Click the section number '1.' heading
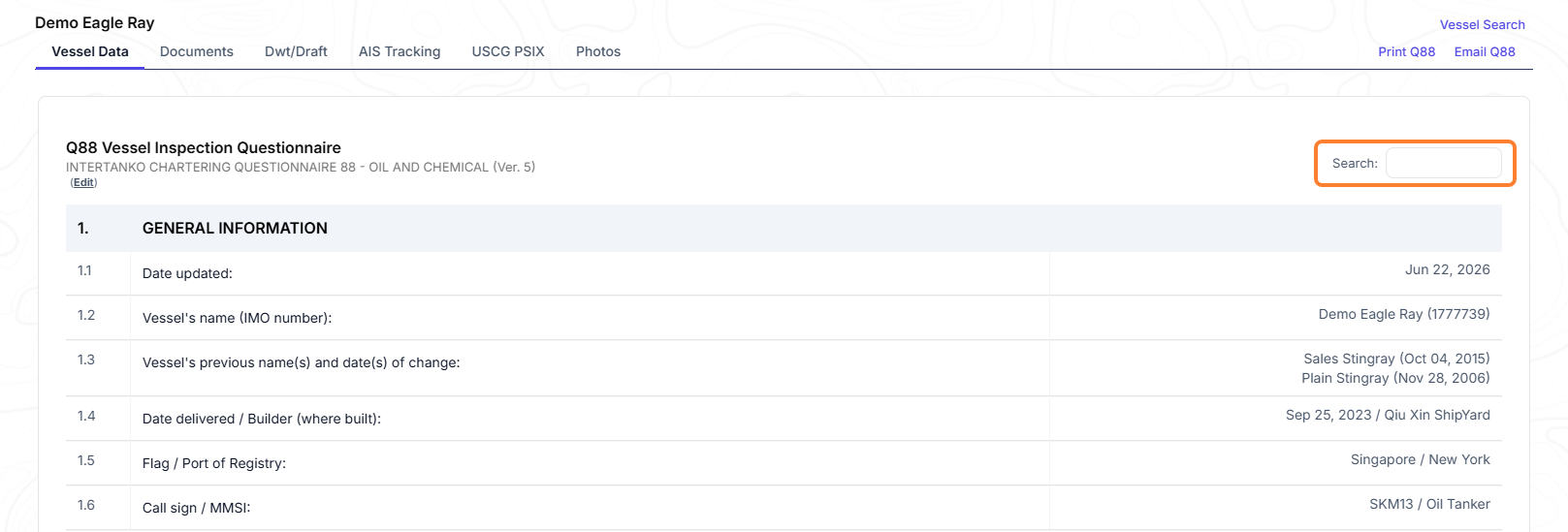 pos(83,228)
